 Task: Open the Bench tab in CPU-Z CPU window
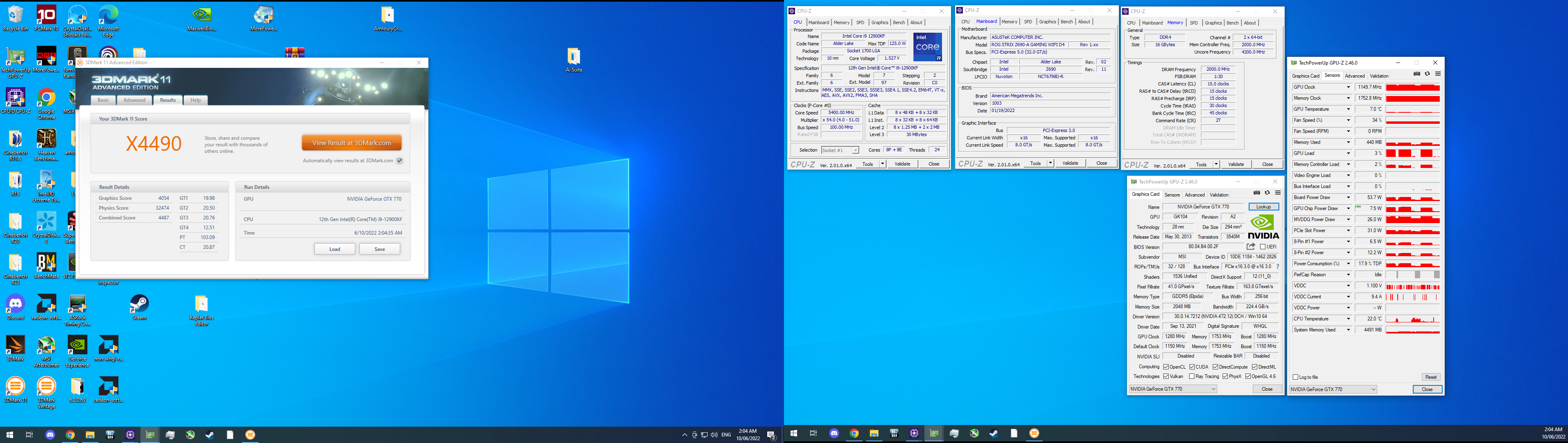(x=898, y=22)
